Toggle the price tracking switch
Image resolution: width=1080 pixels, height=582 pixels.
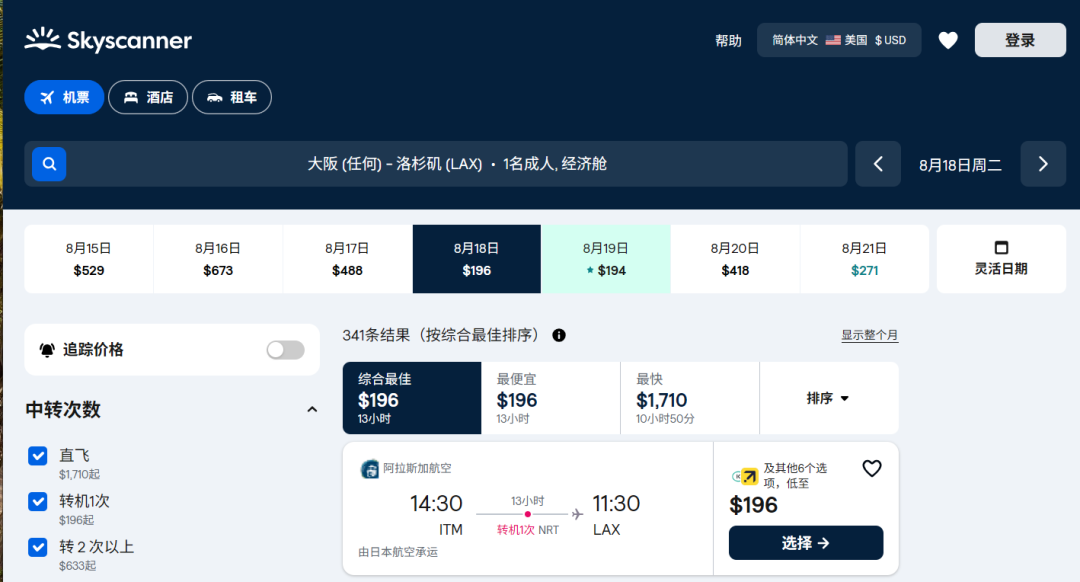coord(285,350)
